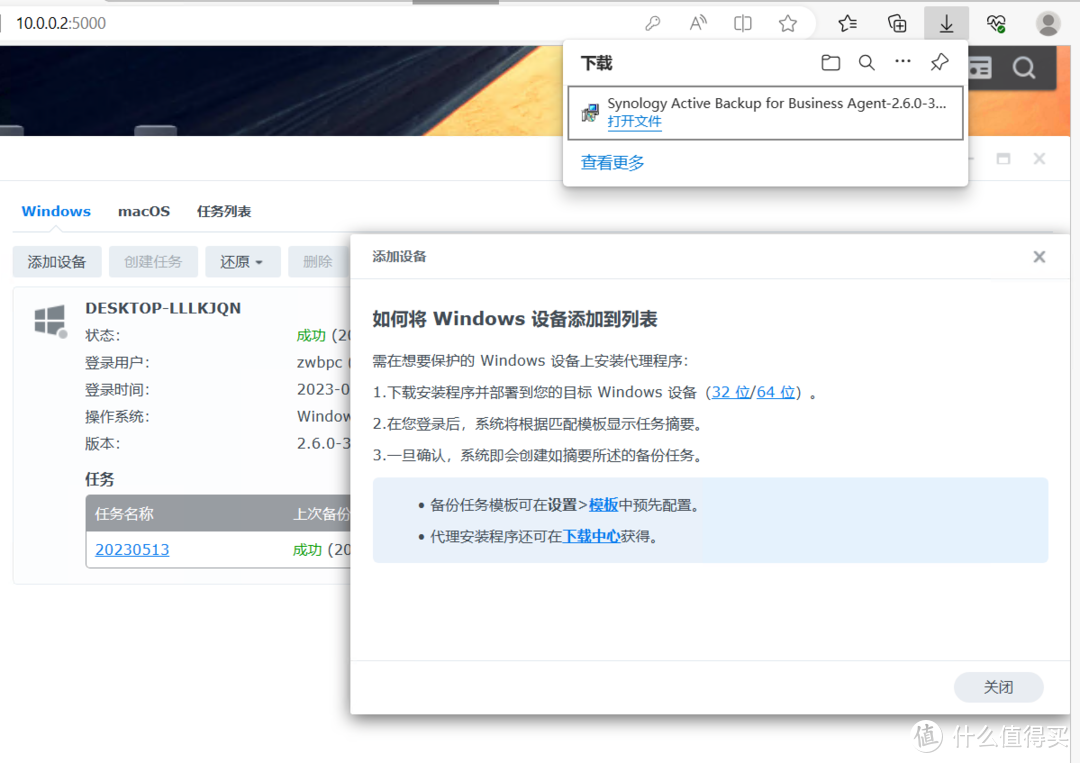Viewport: 1080px width, 763px height.
Task: Open the user profile avatar
Action: (1048, 24)
